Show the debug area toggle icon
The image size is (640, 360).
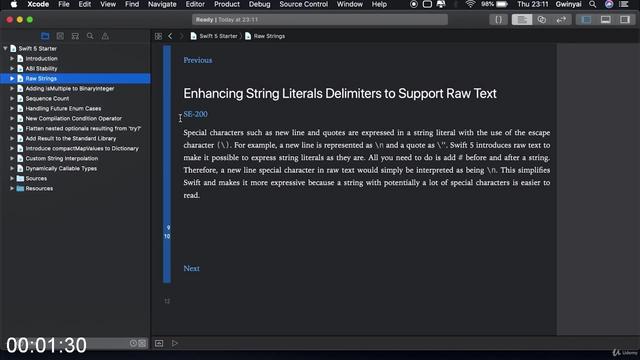(159, 343)
